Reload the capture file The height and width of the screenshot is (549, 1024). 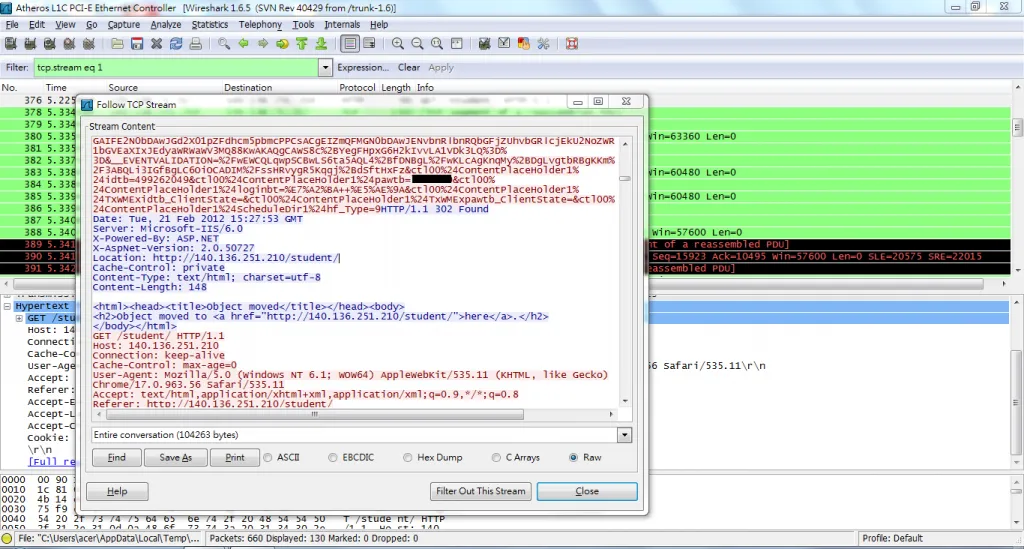tap(176, 44)
